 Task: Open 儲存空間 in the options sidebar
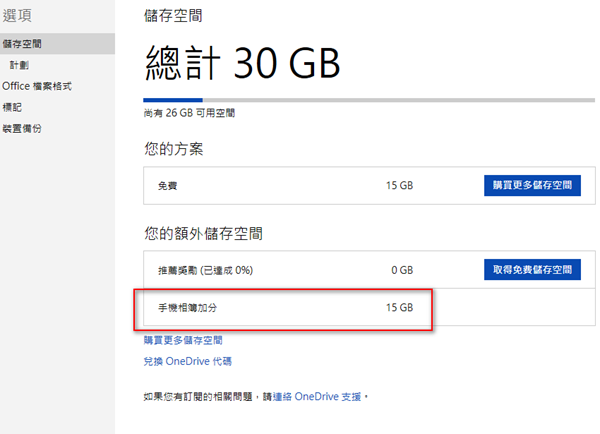tap(22, 44)
